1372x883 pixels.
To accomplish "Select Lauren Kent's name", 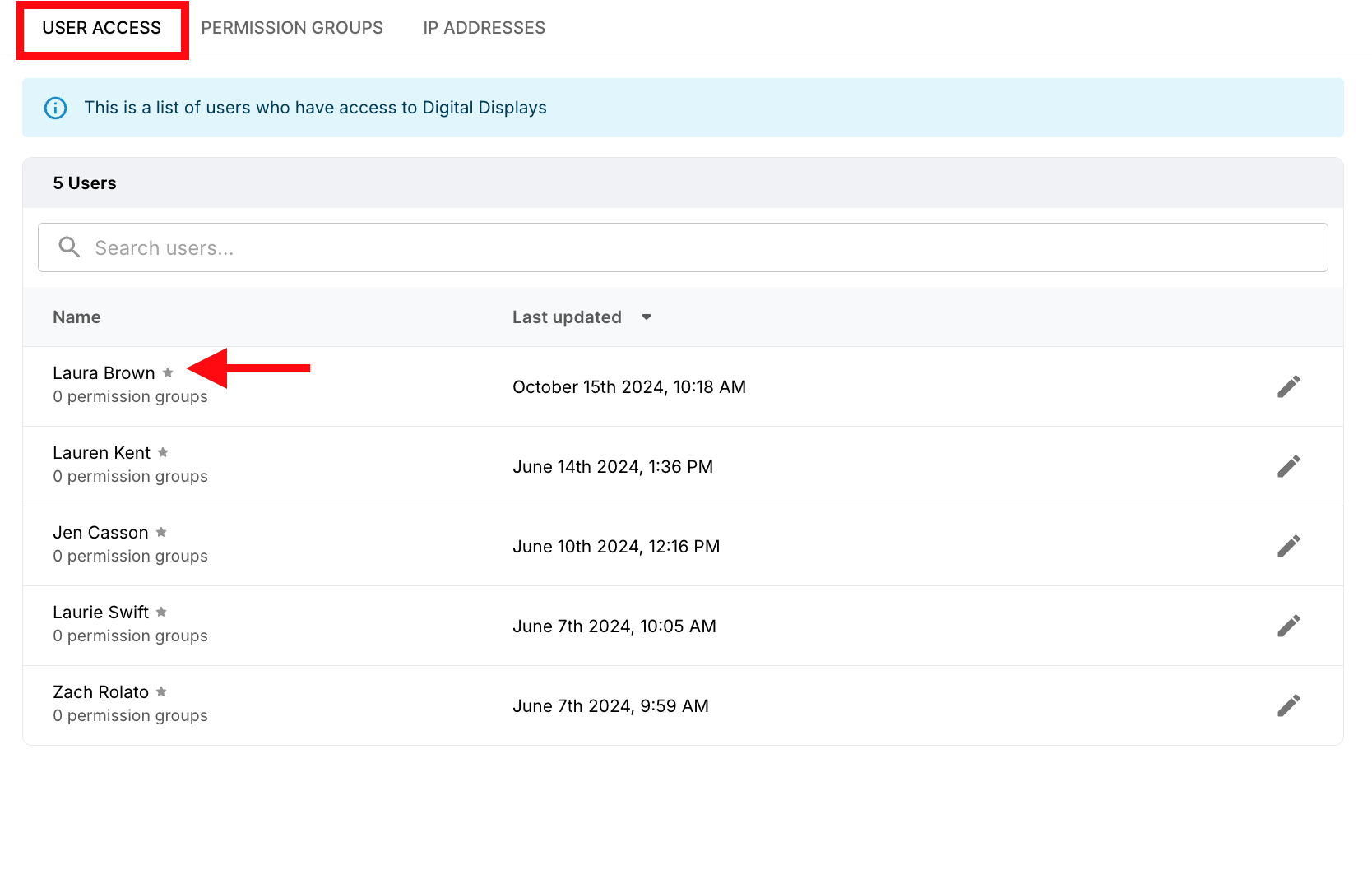I will (x=101, y=453).
